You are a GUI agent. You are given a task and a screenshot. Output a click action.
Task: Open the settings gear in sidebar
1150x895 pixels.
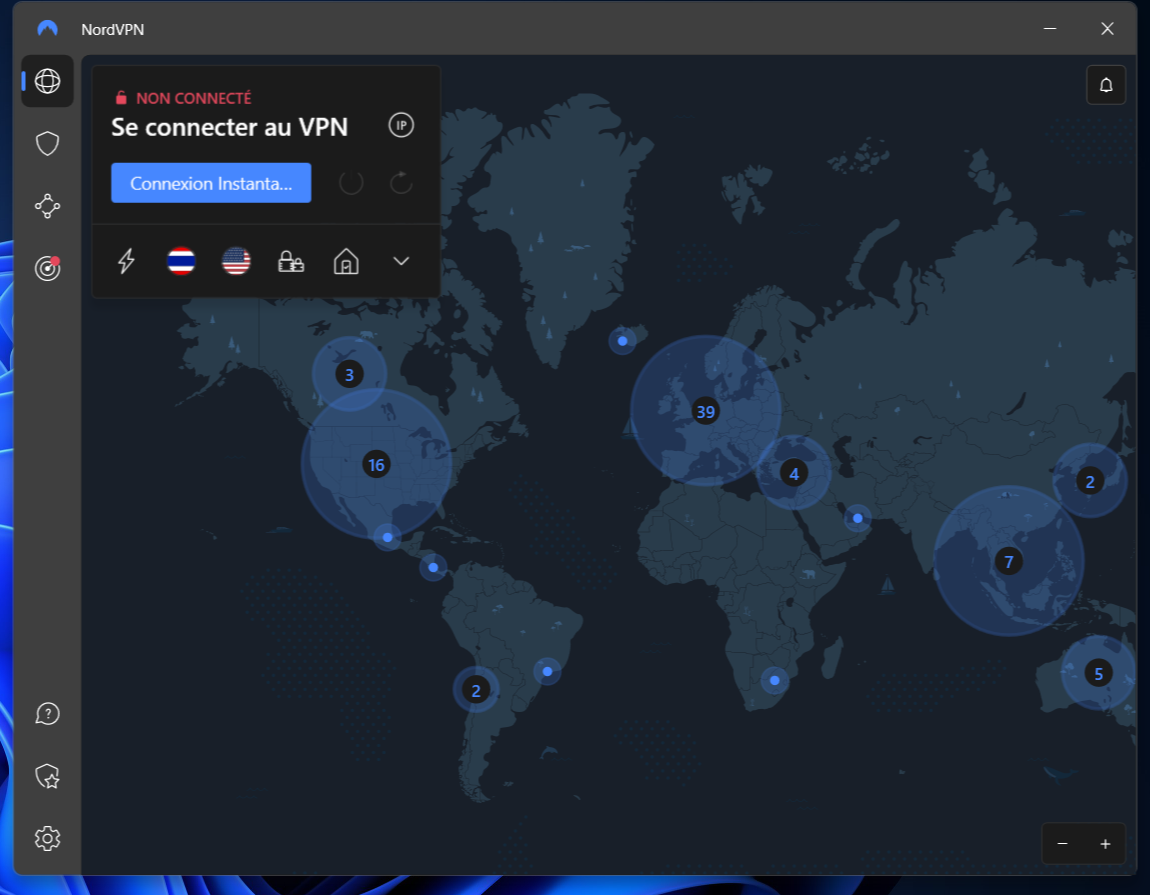48,839
